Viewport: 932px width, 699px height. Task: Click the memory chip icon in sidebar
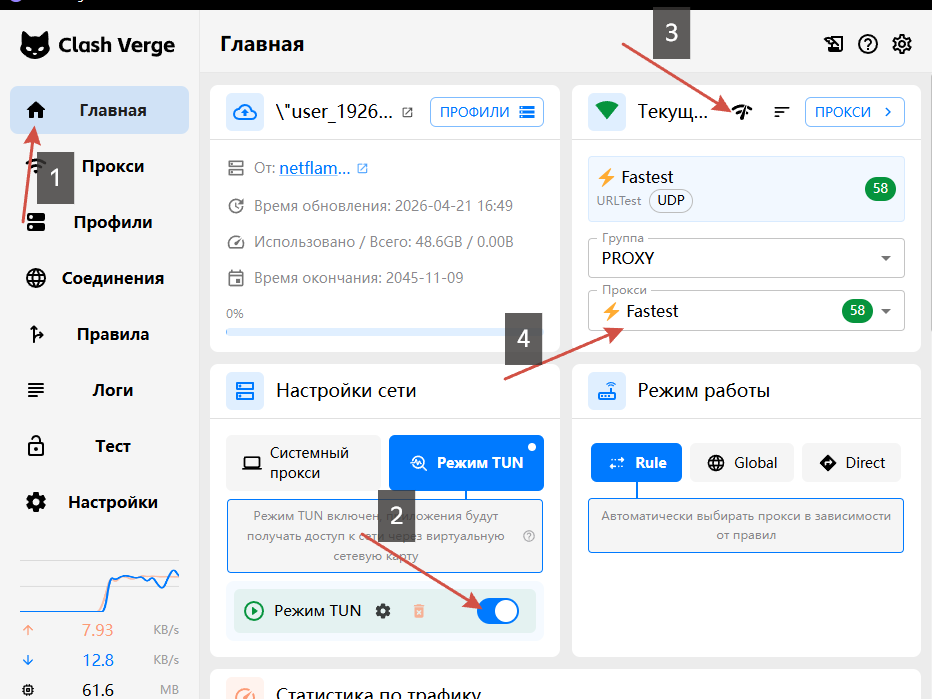(28, 690)
